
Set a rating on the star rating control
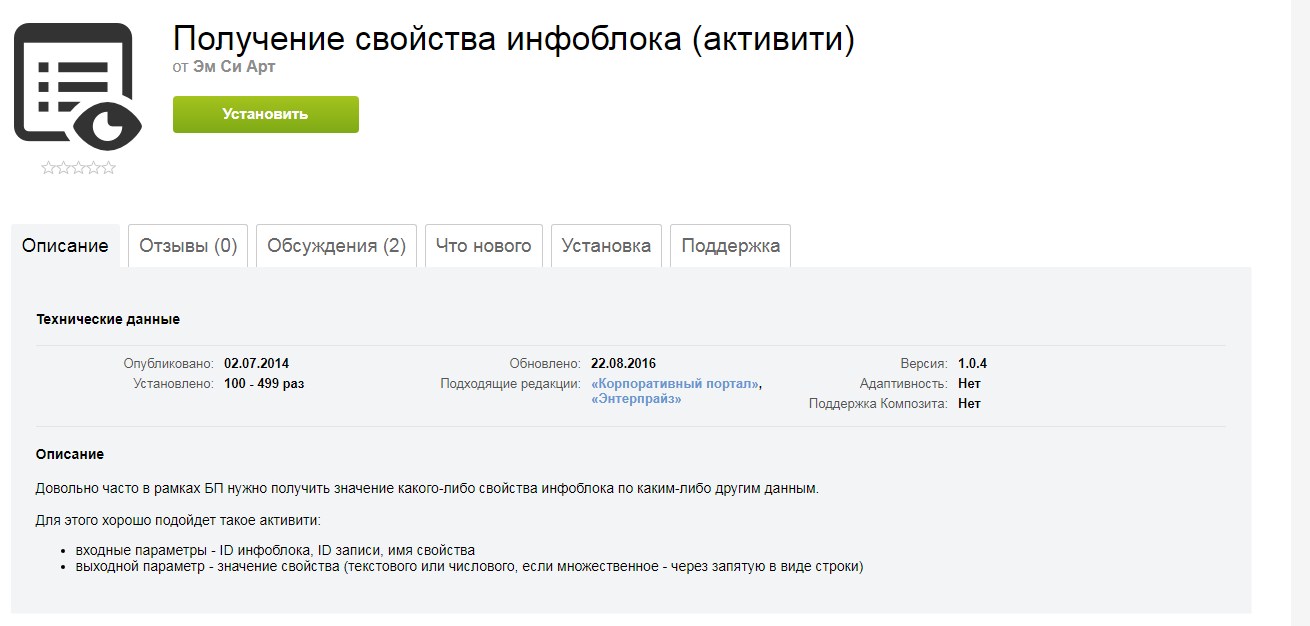click(78, 168)
